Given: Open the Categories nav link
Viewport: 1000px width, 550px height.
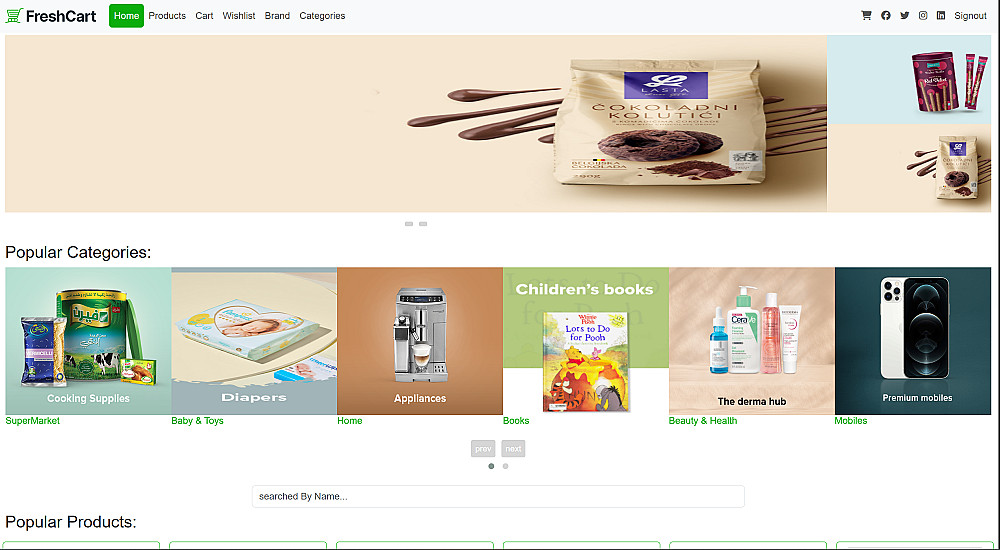Looking at the screenshot, I should pos(322,15).
